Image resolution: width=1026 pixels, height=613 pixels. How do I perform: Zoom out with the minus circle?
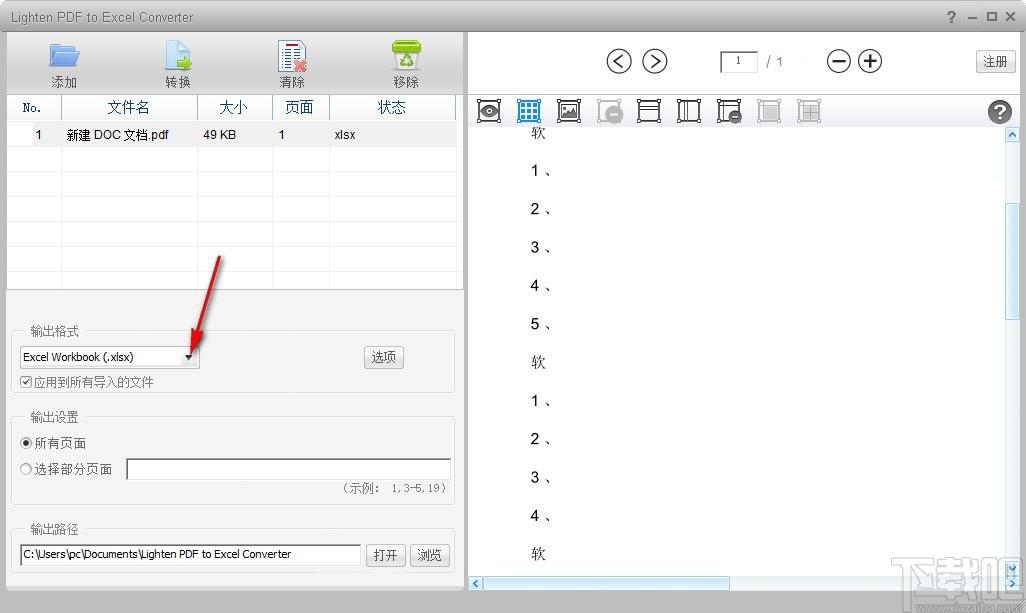point(838,61)
